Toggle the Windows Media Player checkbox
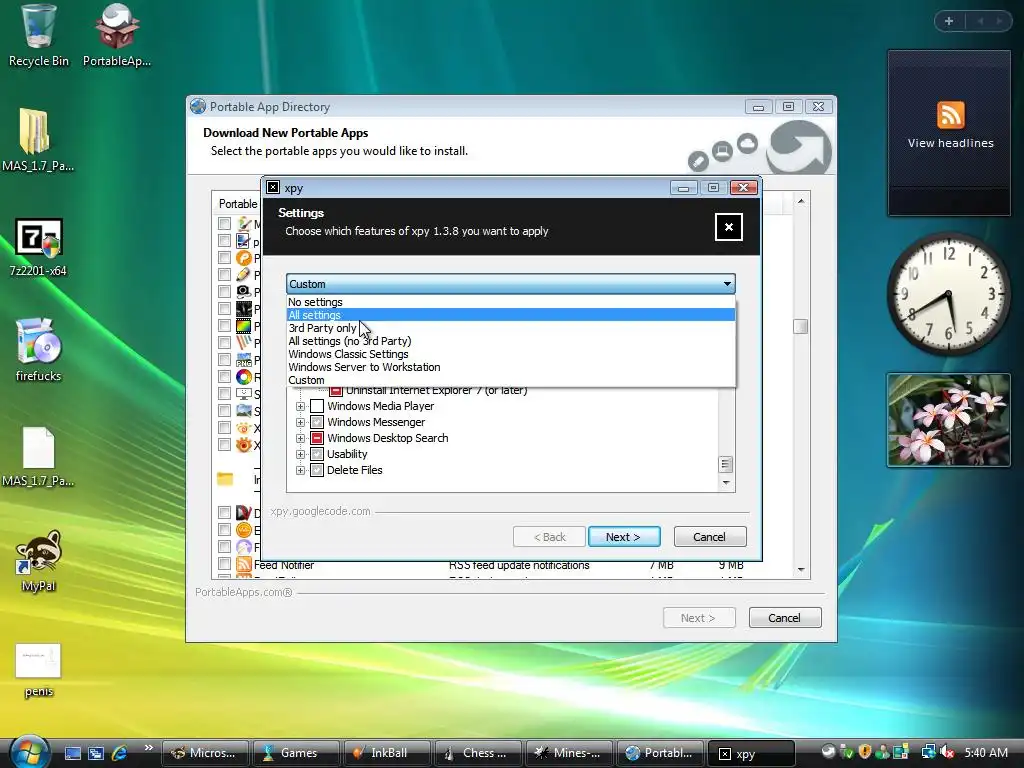This screenshot has width=1024, height=768. (317, 406)
